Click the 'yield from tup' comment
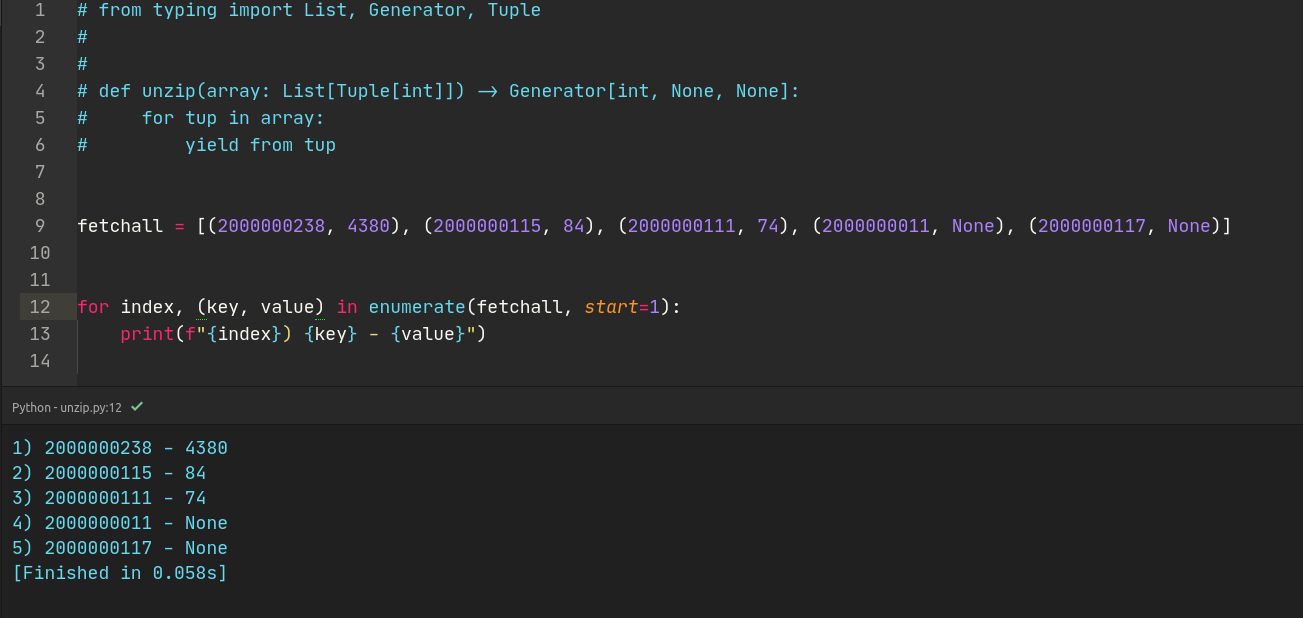Screen dimensions: 1303x618 pos(260,145)
